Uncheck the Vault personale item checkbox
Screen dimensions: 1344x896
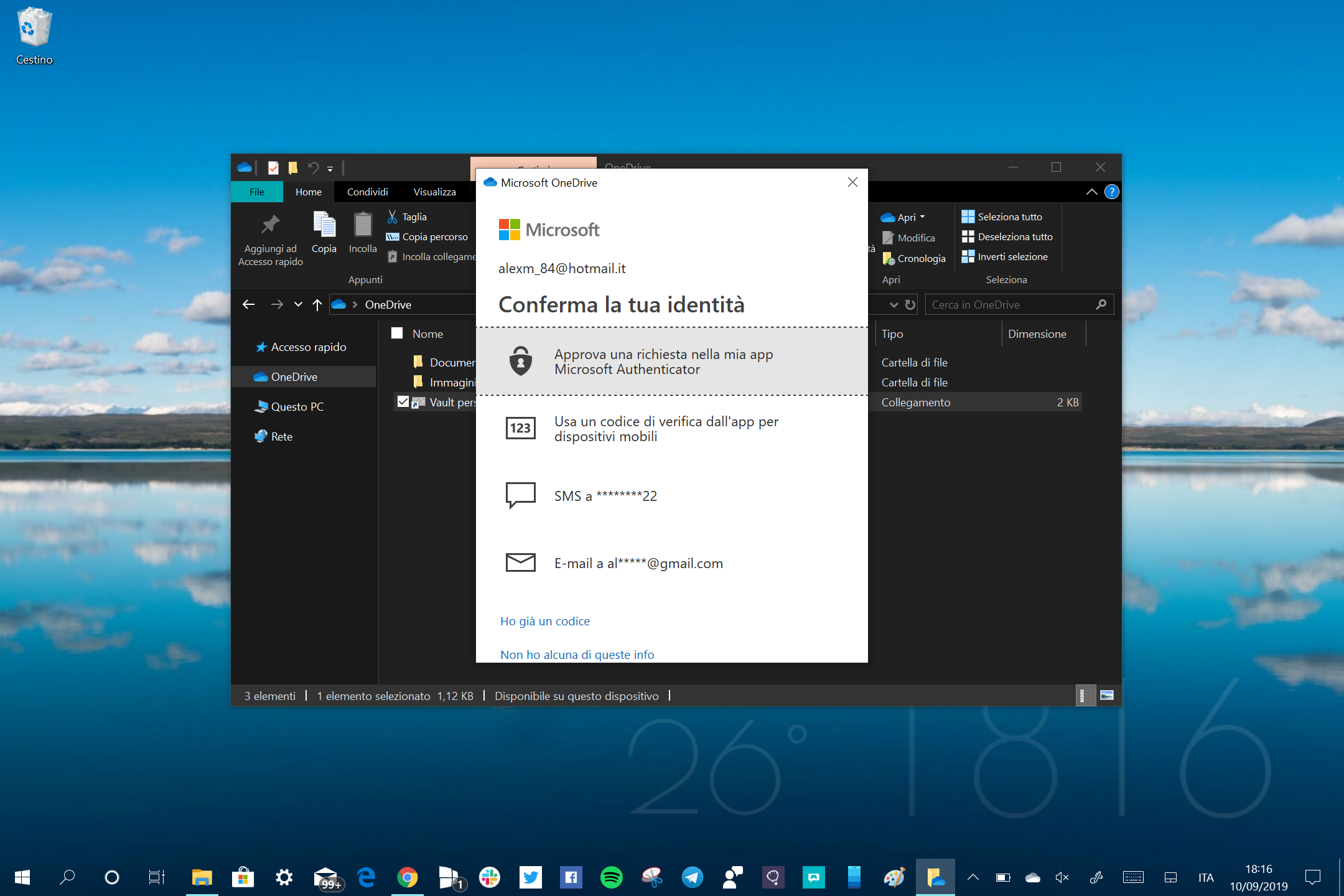[x=403, y=402]
